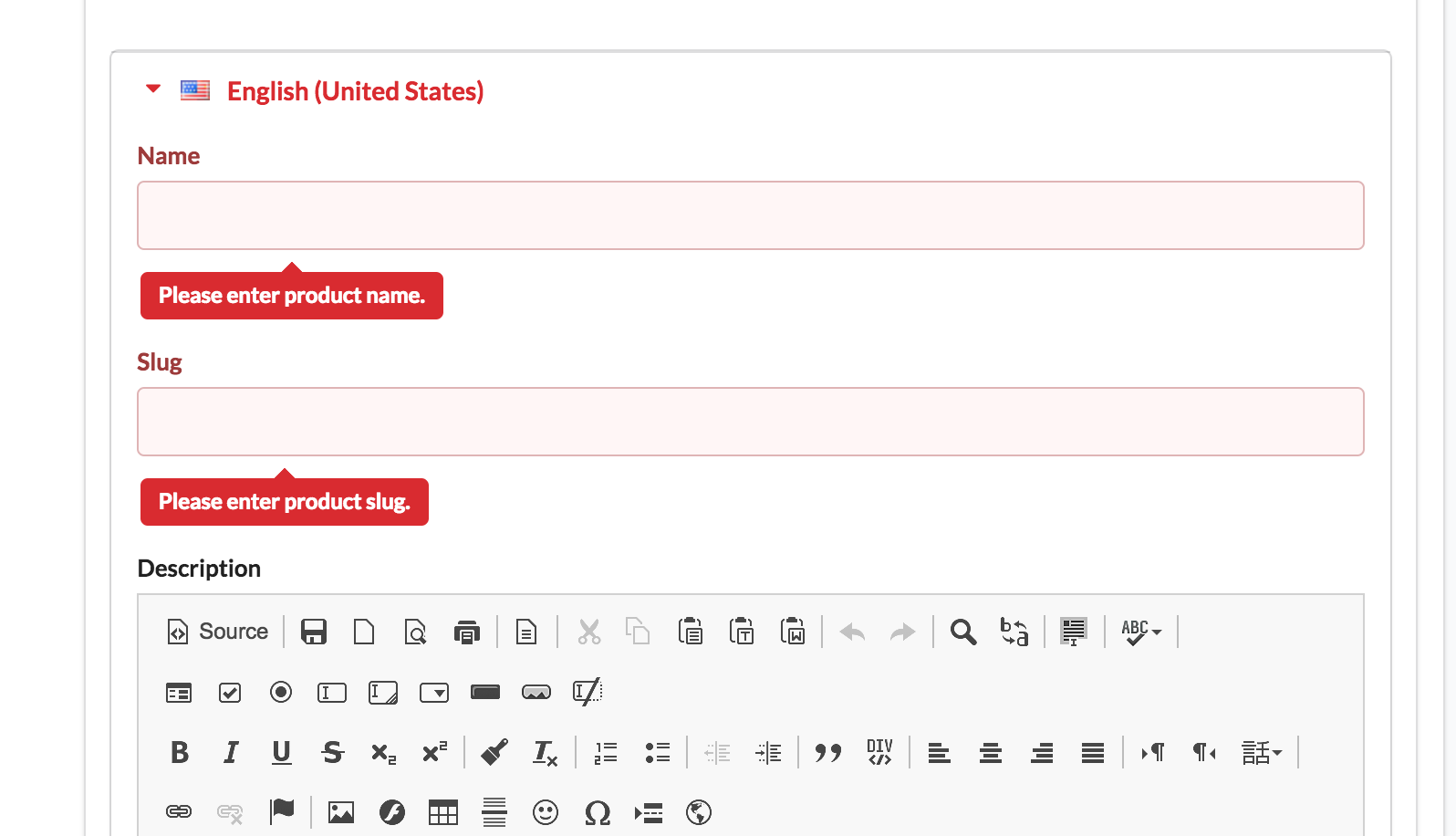Click the Copy Formatting paintbrush icon
This screenshot has width=1456, height=836.
[x=494, y=753]
